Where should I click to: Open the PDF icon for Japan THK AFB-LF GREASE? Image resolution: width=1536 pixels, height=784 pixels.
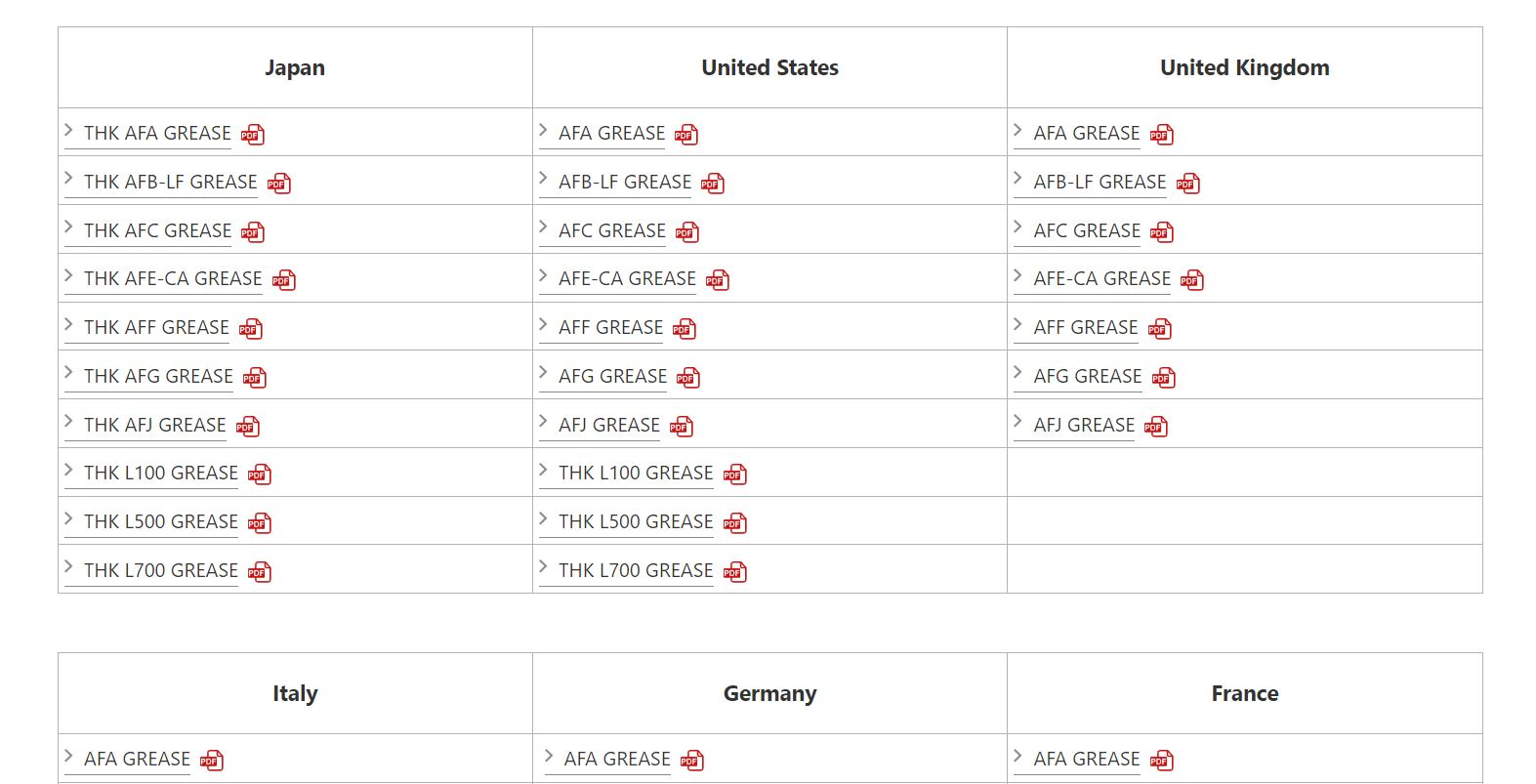(x=279, y=184)
